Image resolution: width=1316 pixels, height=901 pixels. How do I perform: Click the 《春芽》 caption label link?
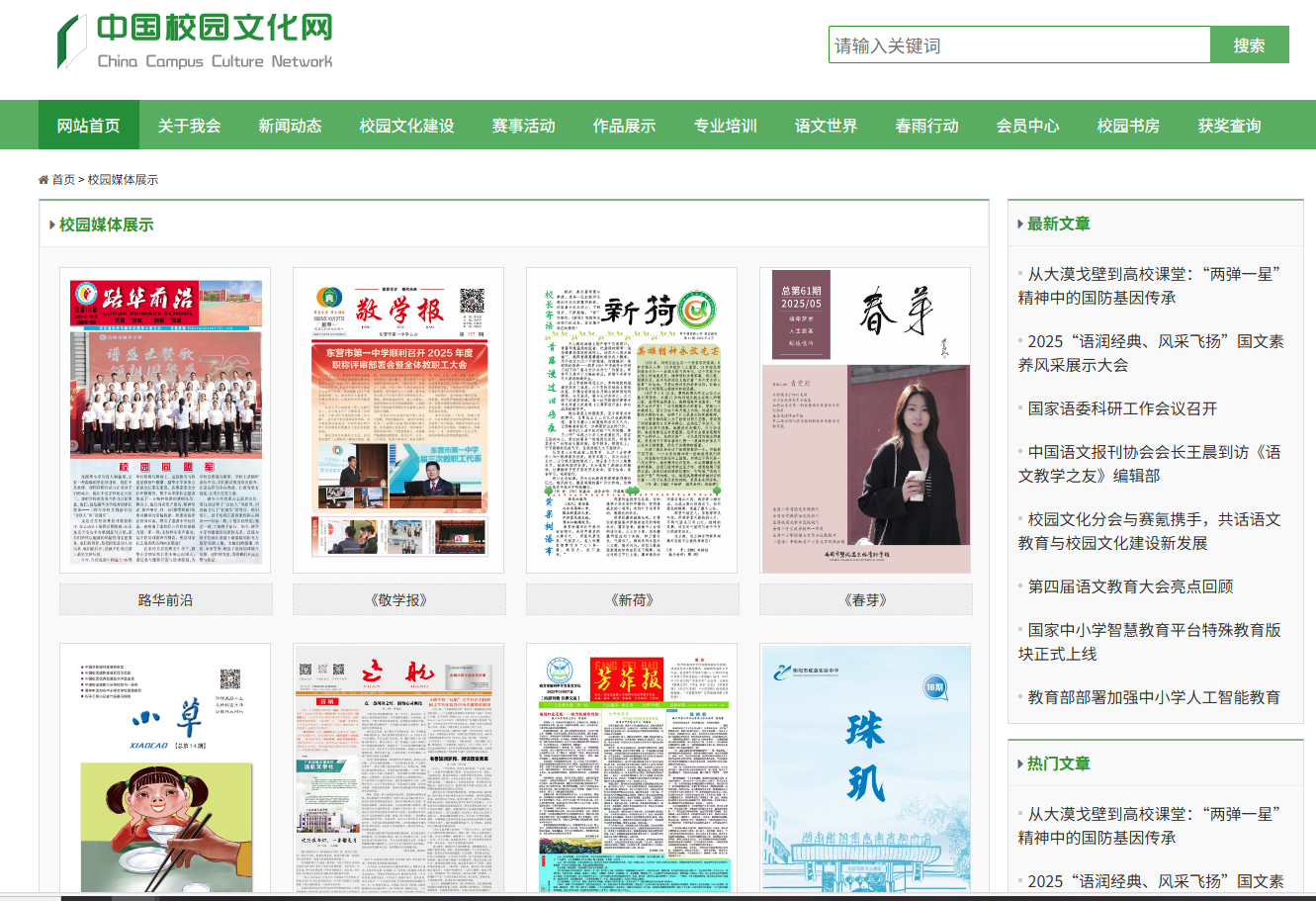point(865,599)
